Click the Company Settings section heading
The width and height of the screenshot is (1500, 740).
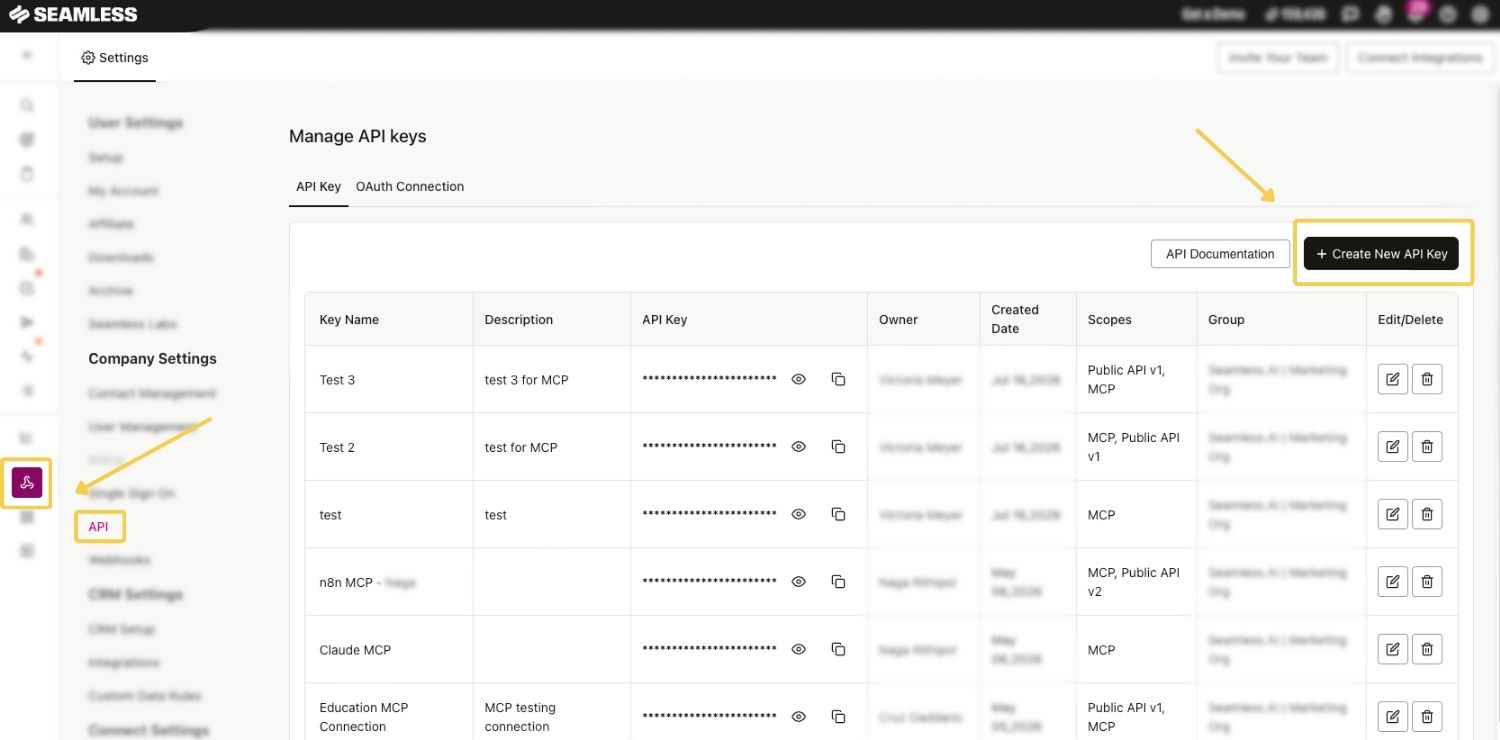152,358
